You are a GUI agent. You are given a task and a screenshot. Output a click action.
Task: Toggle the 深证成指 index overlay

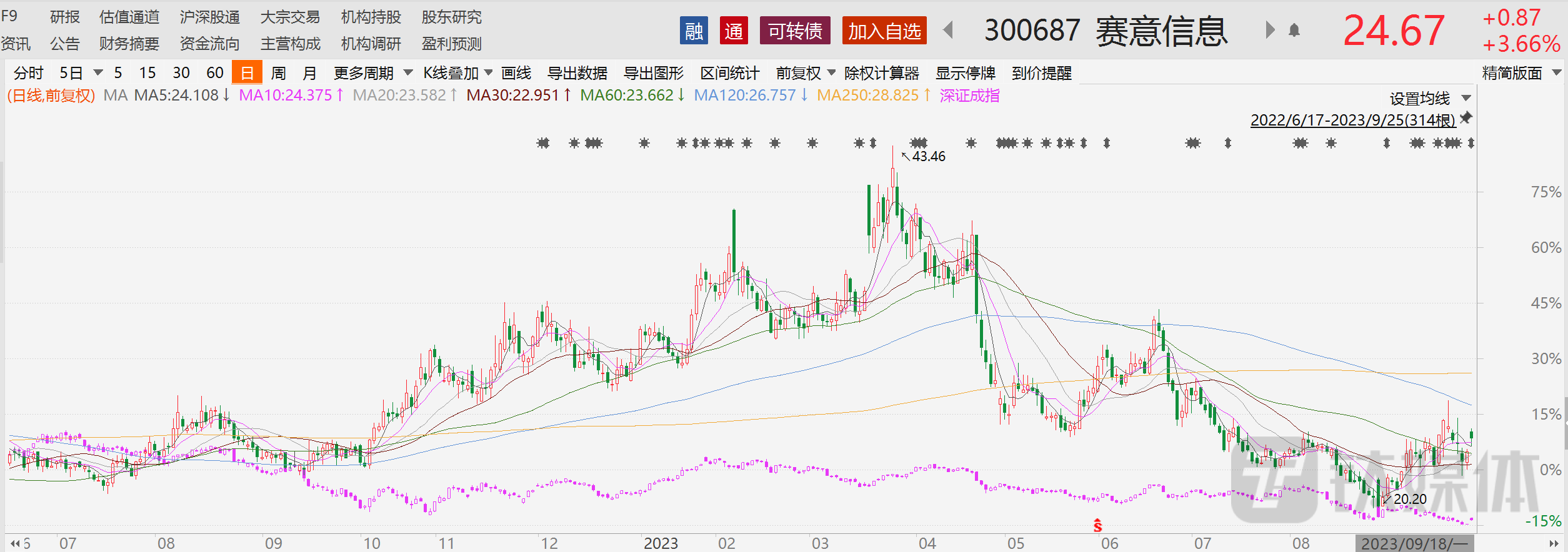pyautogui.click(x=969, y=96)
